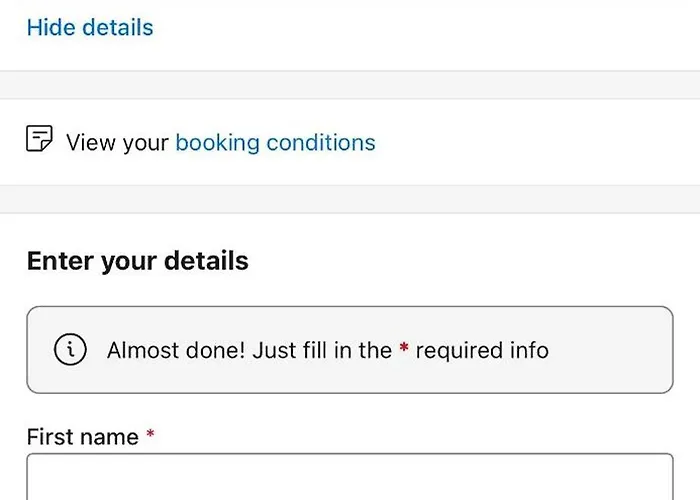The image size is (700, 500).
Task: Focus the First name input field
Action: [350, 478]
